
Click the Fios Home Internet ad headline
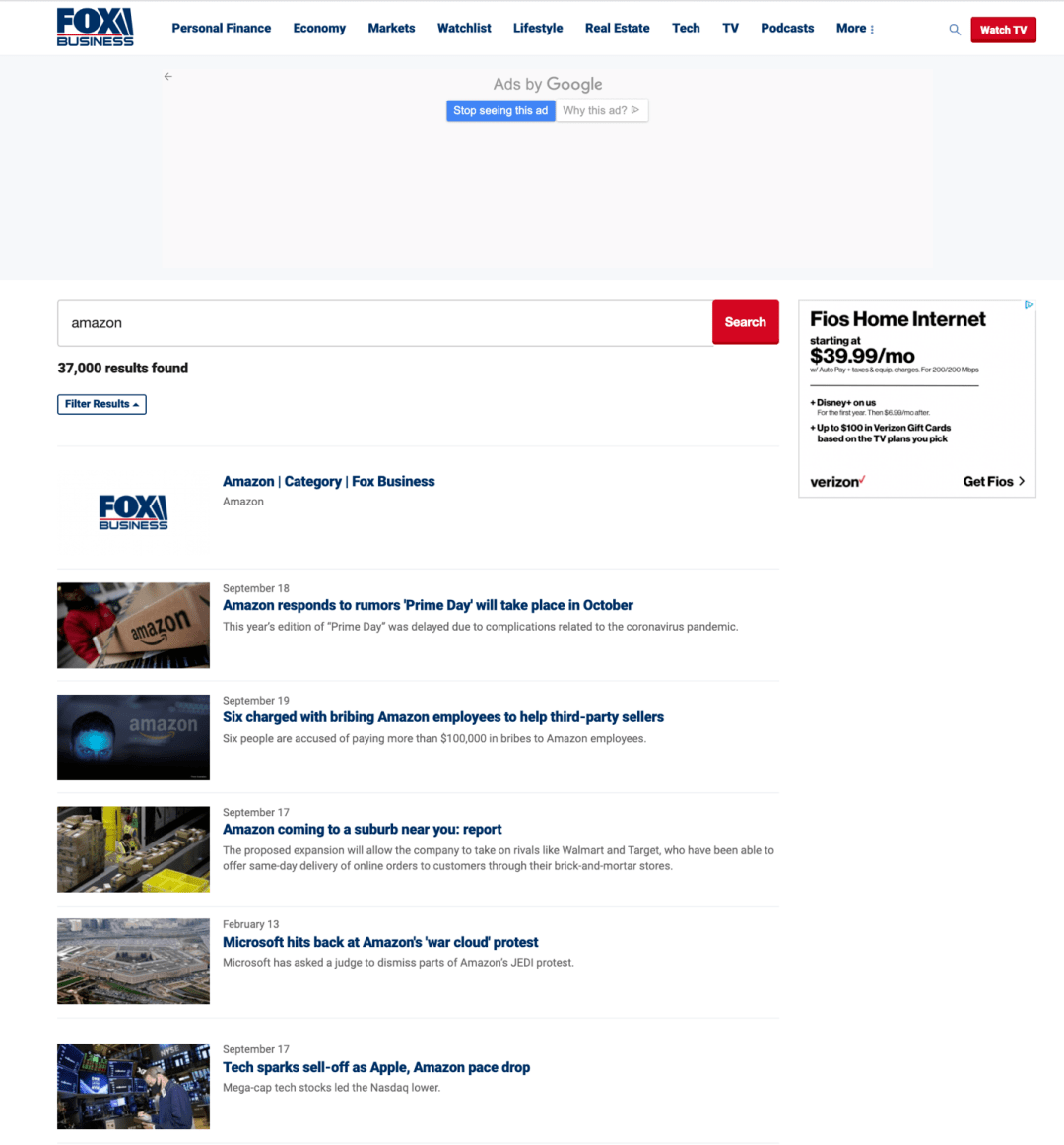(x=898, y=319)
